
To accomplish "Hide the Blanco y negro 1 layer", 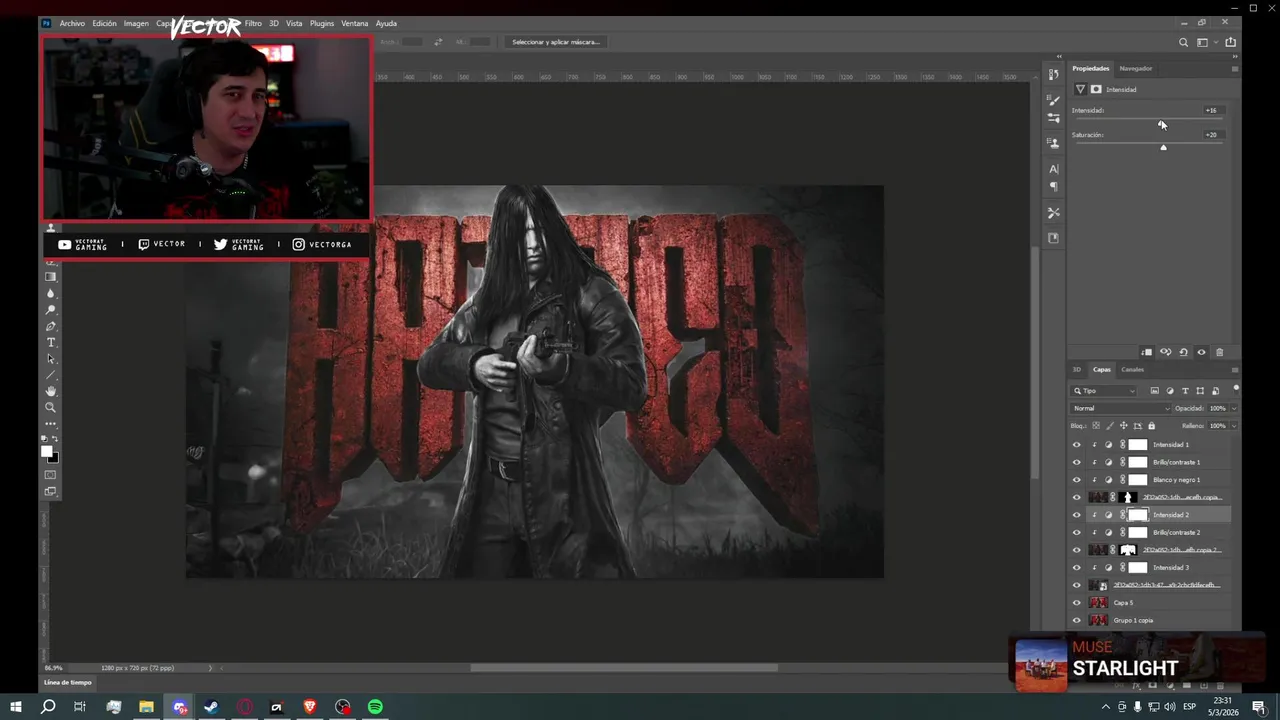I will tap(1076, 480).
